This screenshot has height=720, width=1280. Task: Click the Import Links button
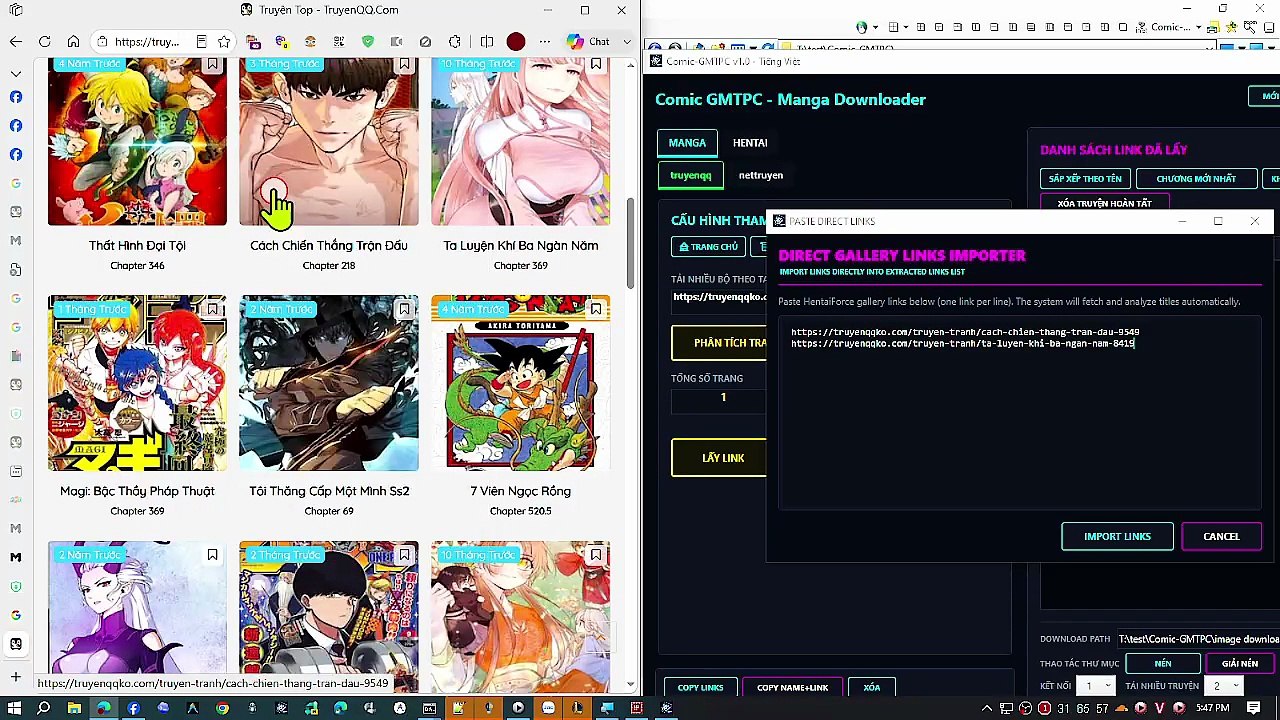[x=1117, y=537]
